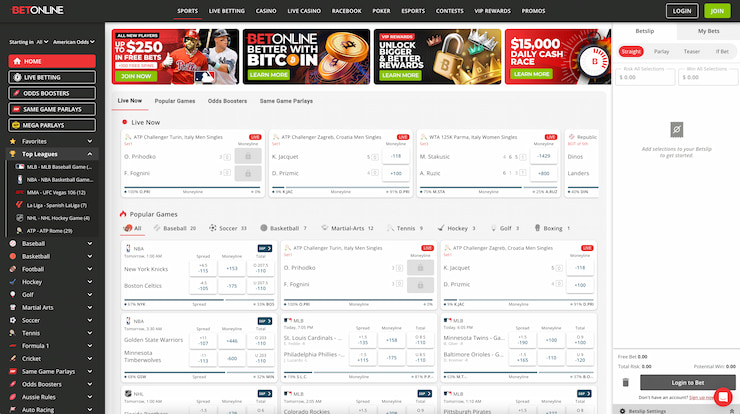
Task: Collapse the Top Leagues section
Action: (x=92, y=154)
